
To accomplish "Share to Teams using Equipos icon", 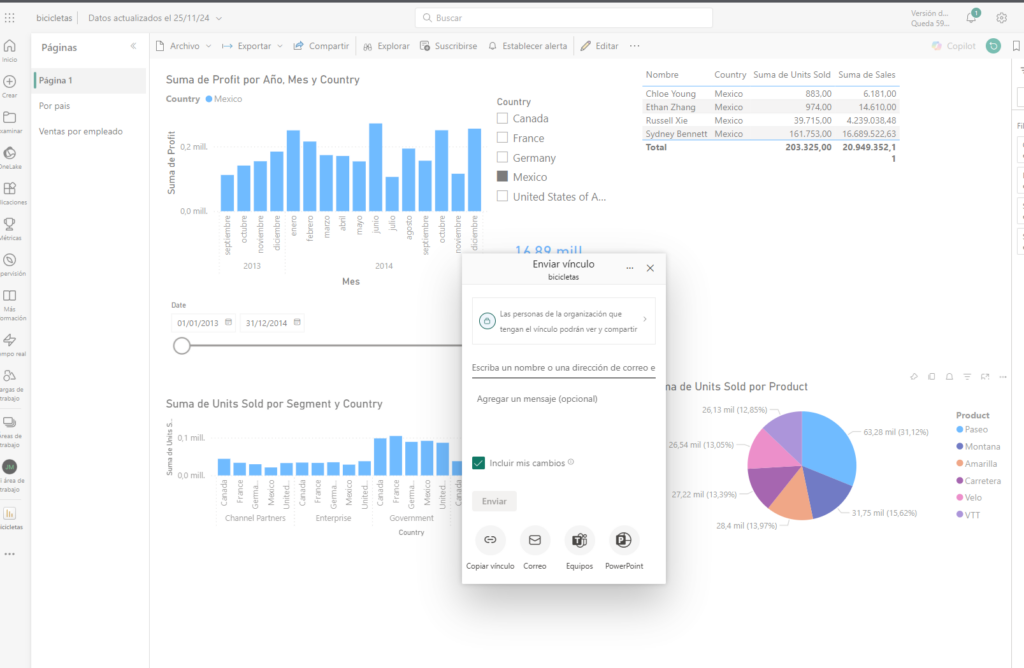I will pyautogui.click(x=579, y=540).
